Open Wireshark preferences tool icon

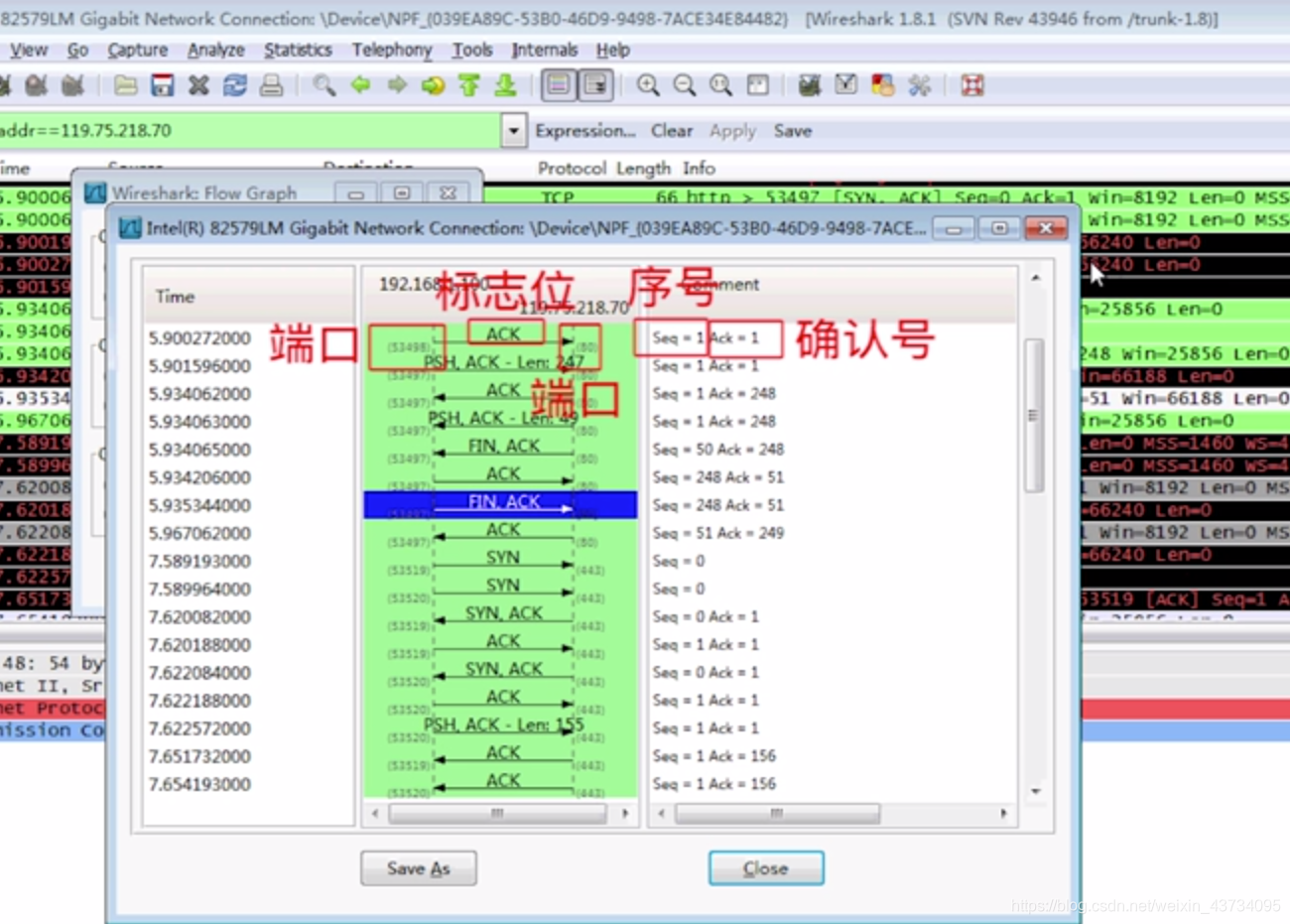919,86
